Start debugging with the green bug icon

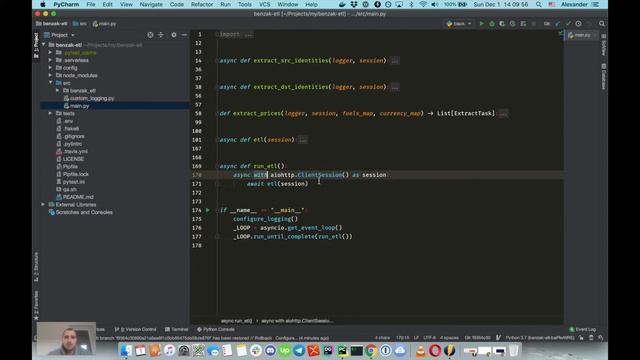coord(492,24)
